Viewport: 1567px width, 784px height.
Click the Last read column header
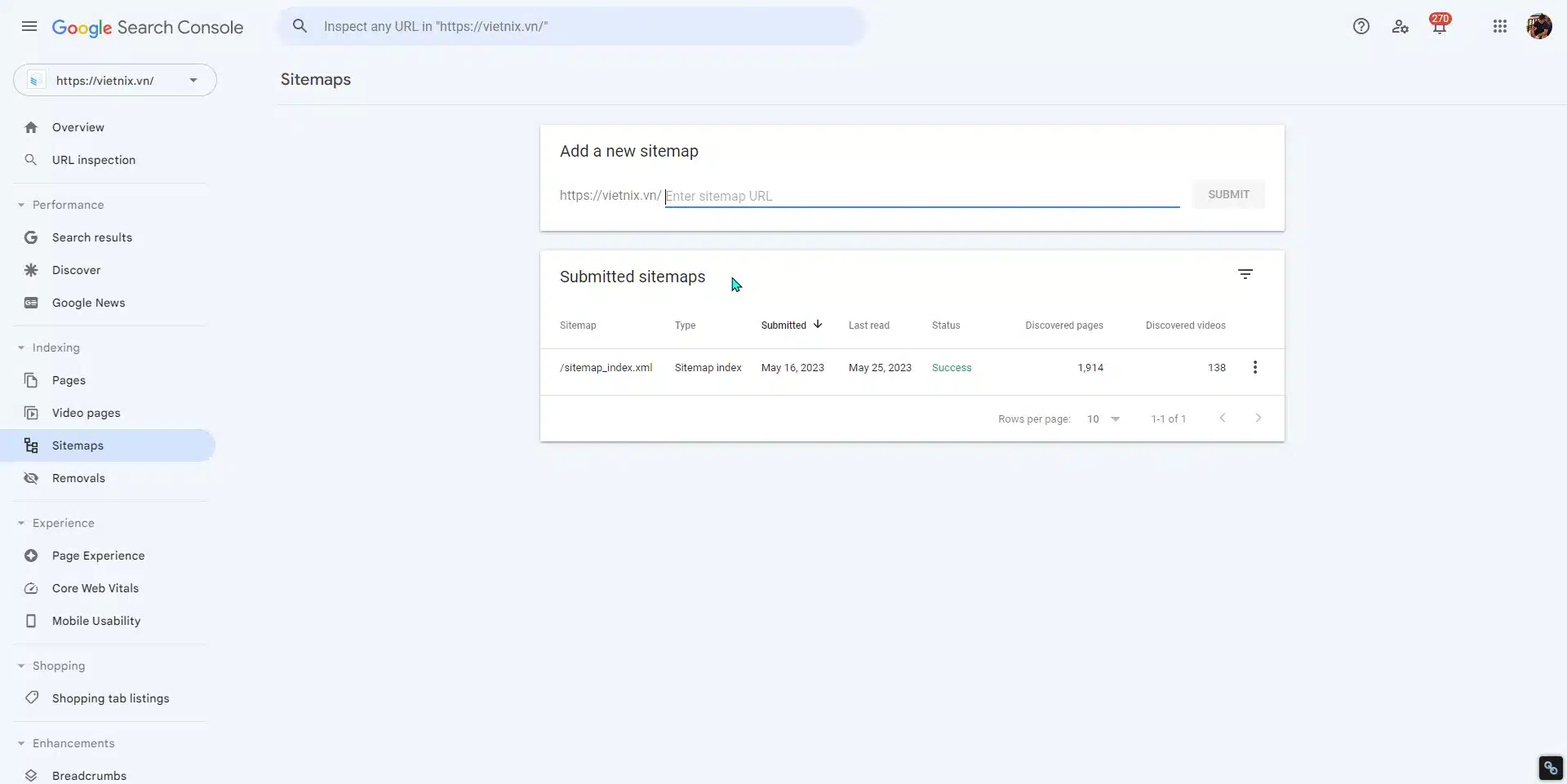869,326
